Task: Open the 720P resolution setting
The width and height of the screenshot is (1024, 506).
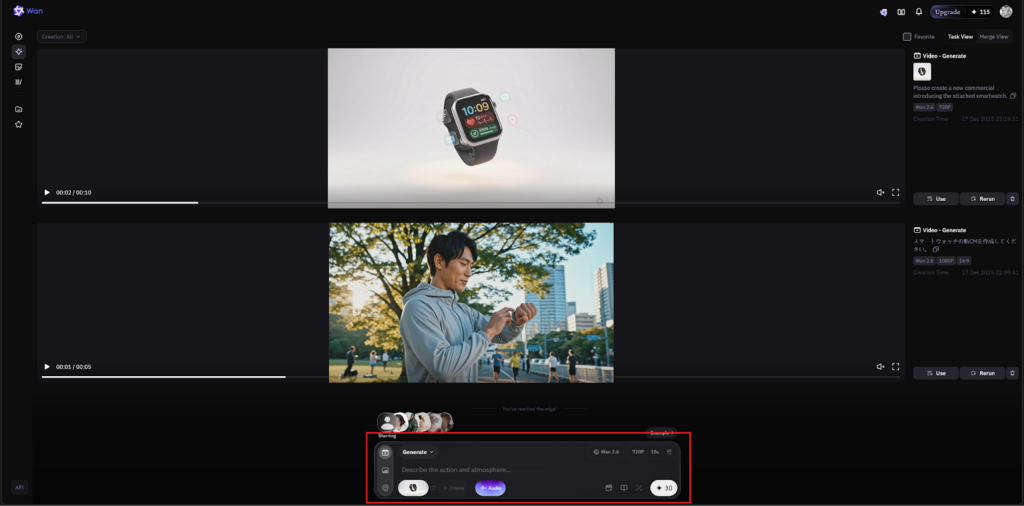Action: pyautogui.click(x=638, y=452)
